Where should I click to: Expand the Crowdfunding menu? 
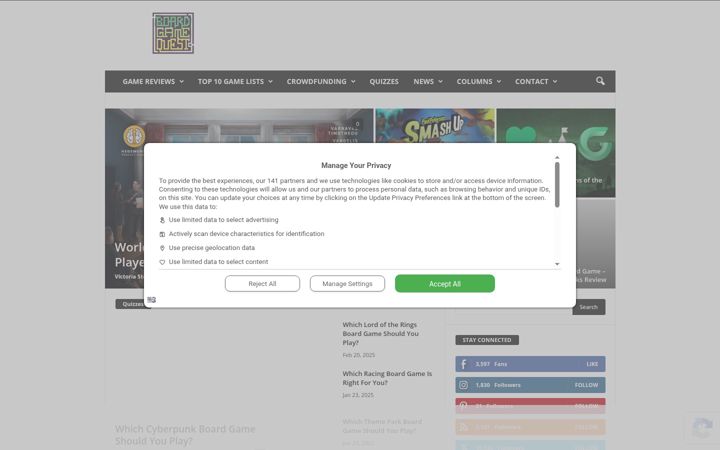321,81
